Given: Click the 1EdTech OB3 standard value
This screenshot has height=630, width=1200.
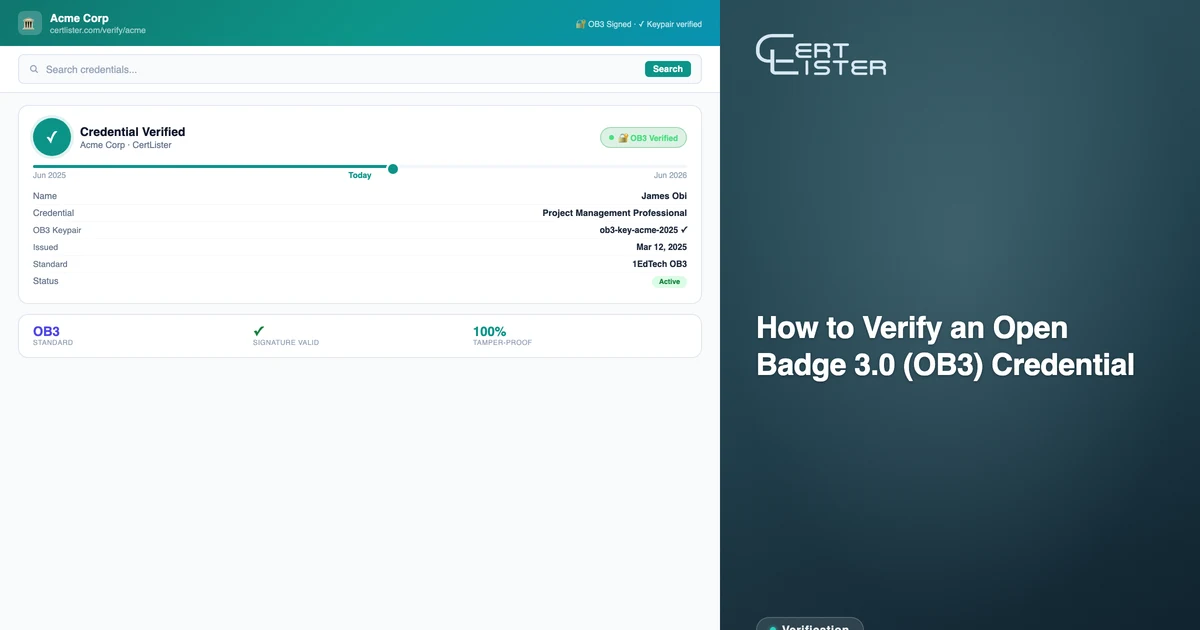Looking at the screenshot, I should click(x=660, y=264).
